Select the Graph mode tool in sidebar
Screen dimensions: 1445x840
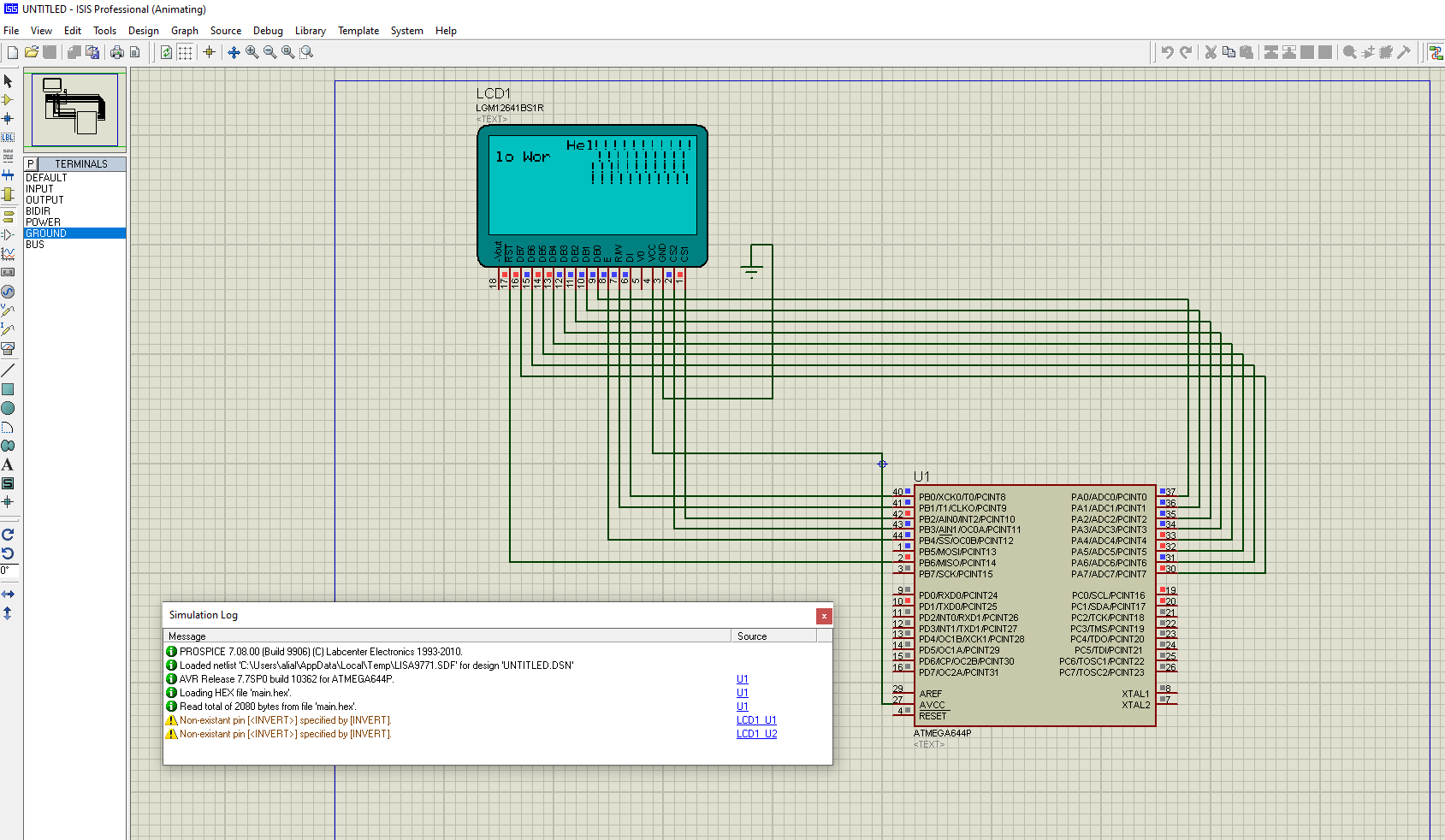8,254
